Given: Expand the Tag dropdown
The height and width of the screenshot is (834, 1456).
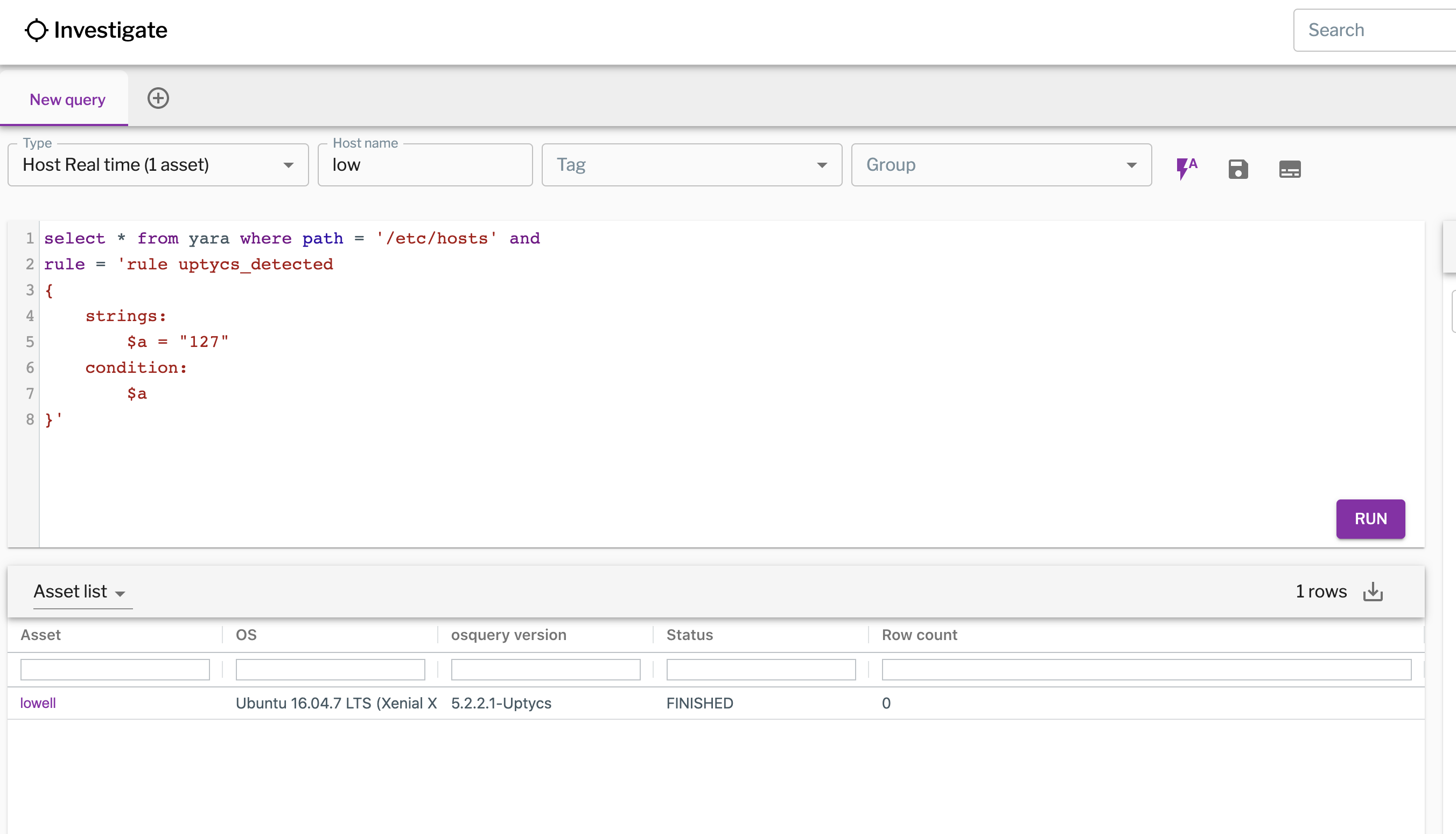Looking at the screenshot, I should coord(822,165).
